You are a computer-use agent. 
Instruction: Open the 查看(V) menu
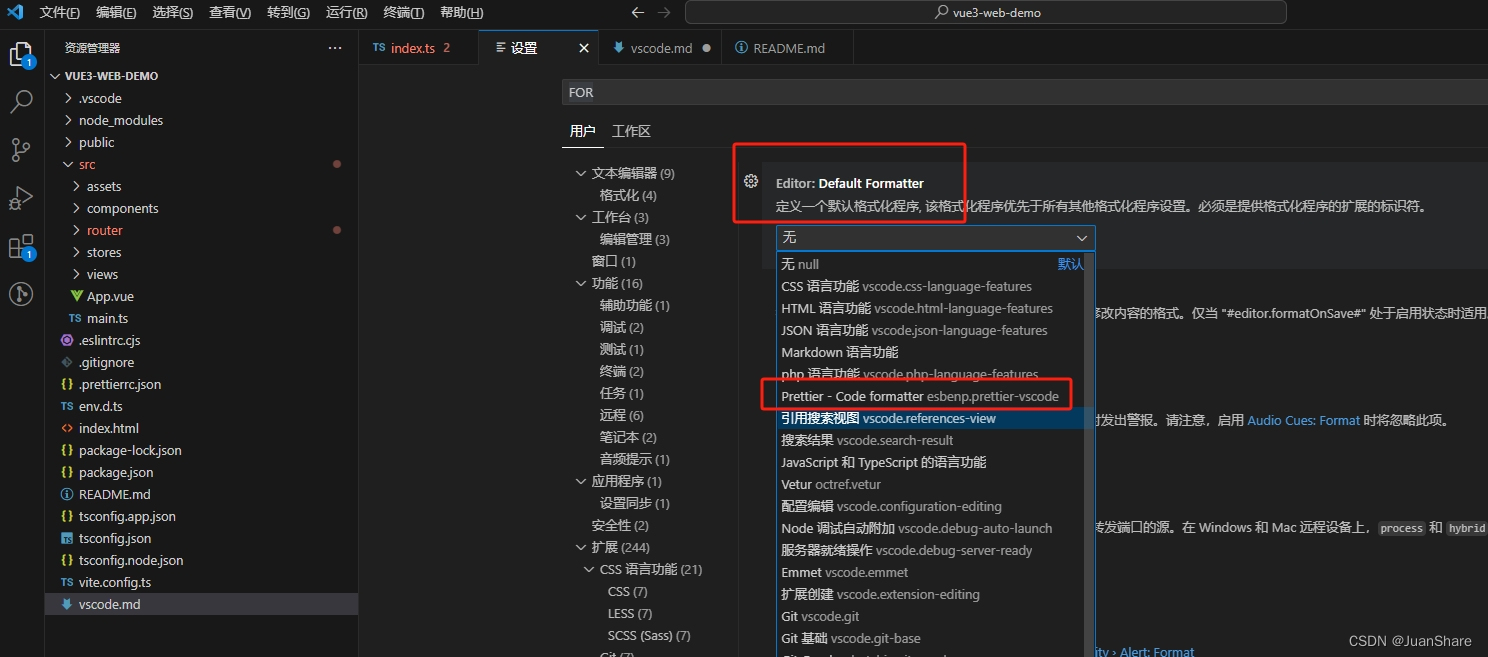tap(231, 13)
